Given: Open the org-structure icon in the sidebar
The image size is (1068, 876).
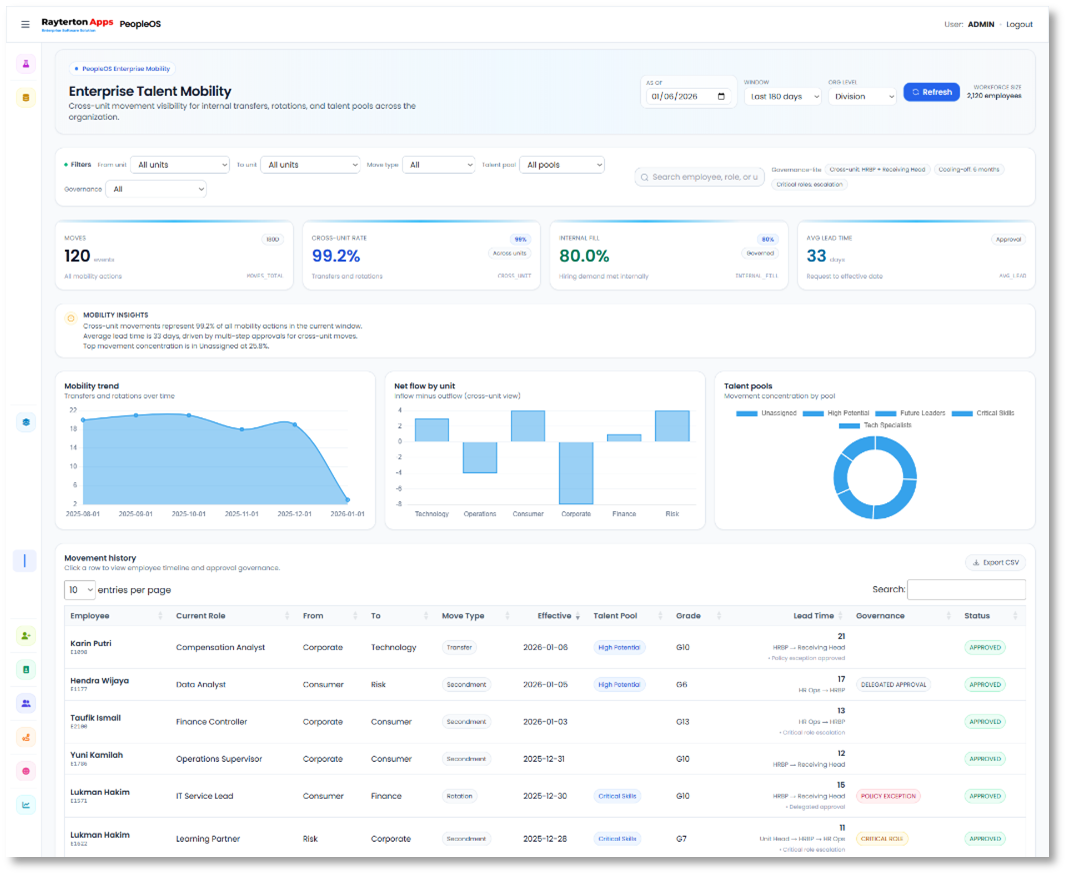Looking at the screenshot, I should 25,738.
